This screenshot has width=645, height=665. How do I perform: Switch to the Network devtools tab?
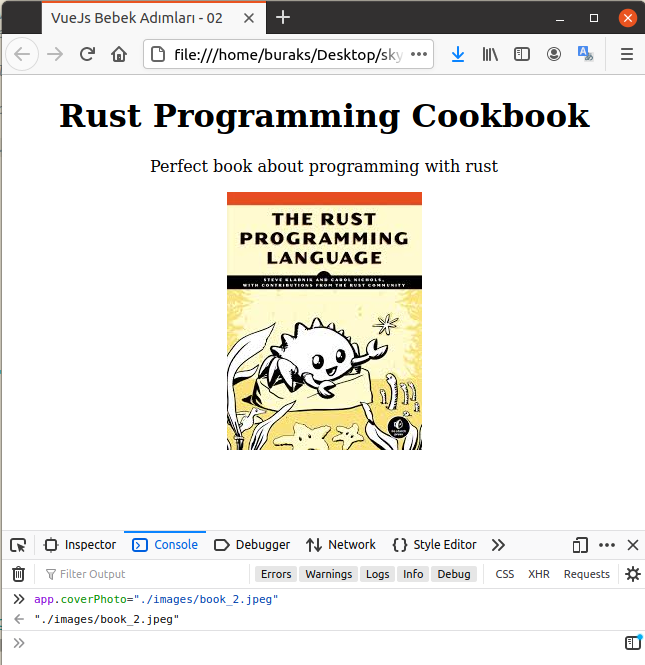341,545
